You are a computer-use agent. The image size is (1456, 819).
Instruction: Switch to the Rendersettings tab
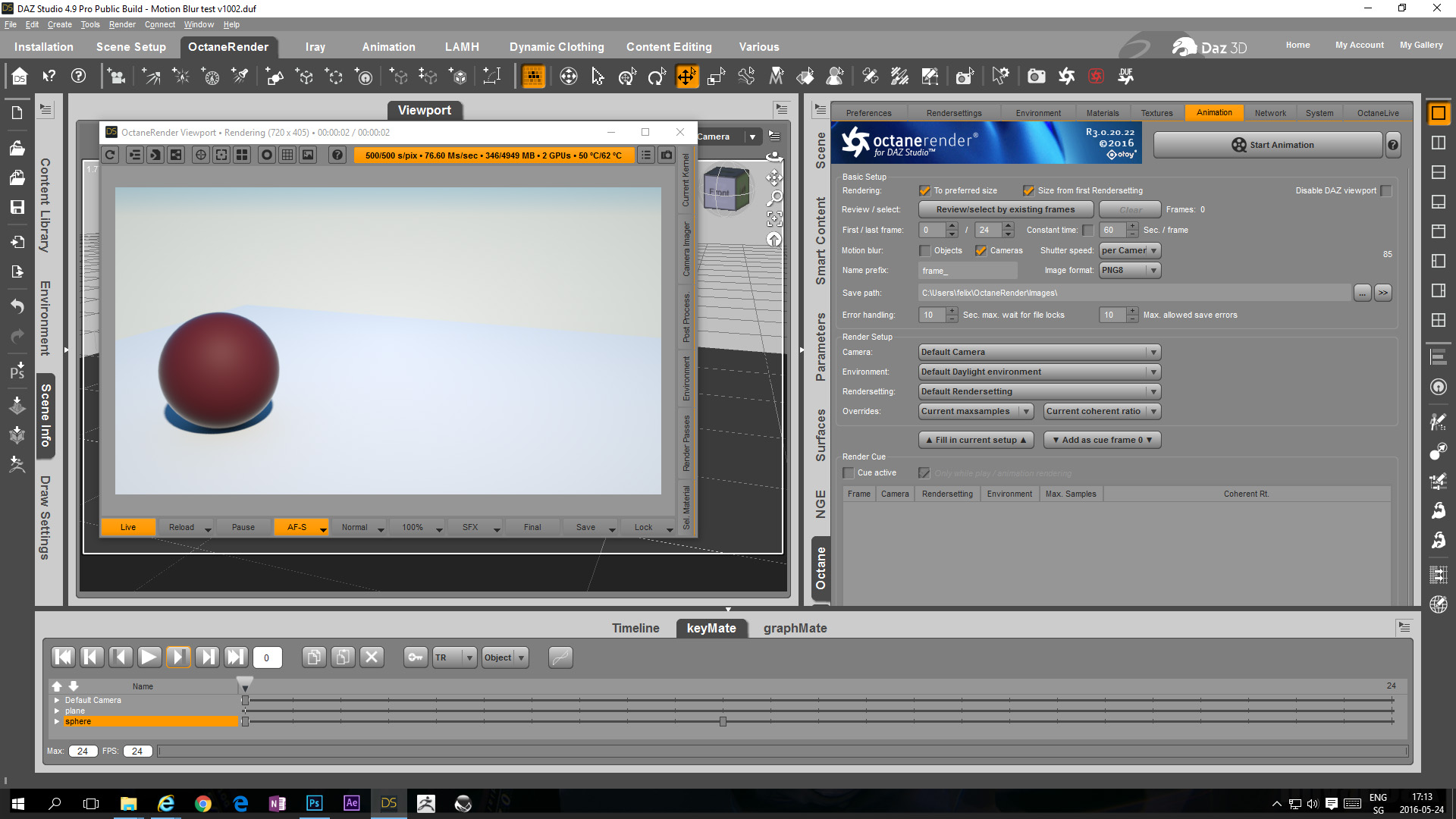click(953, 113)
